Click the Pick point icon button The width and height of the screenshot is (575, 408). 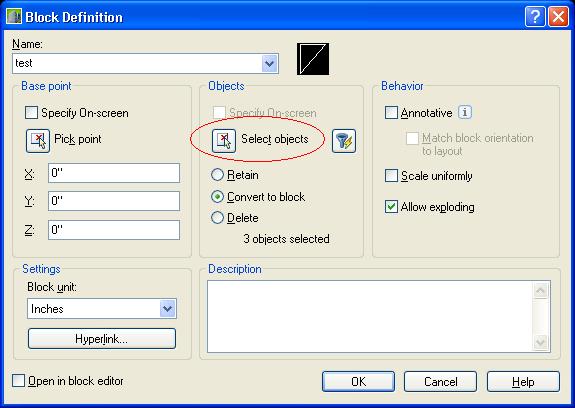(38, 141)
